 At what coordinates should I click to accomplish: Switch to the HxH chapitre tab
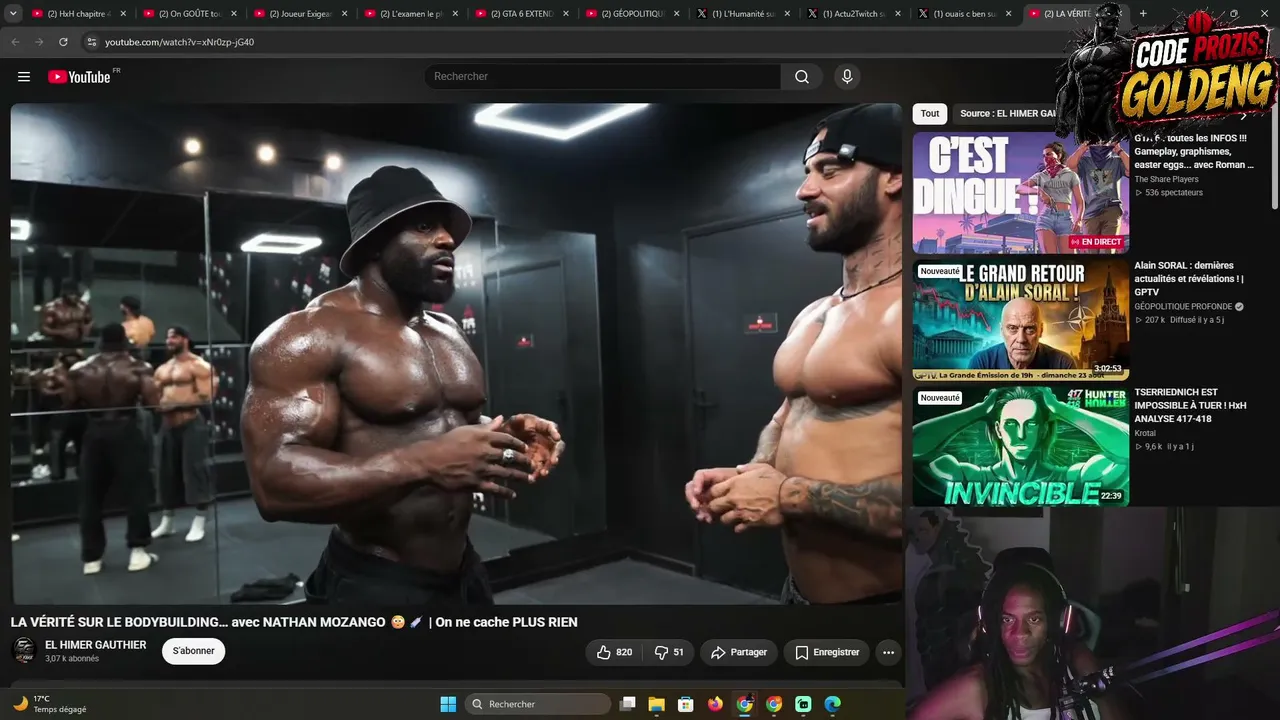pyautogui.click(x=78, y=14)
